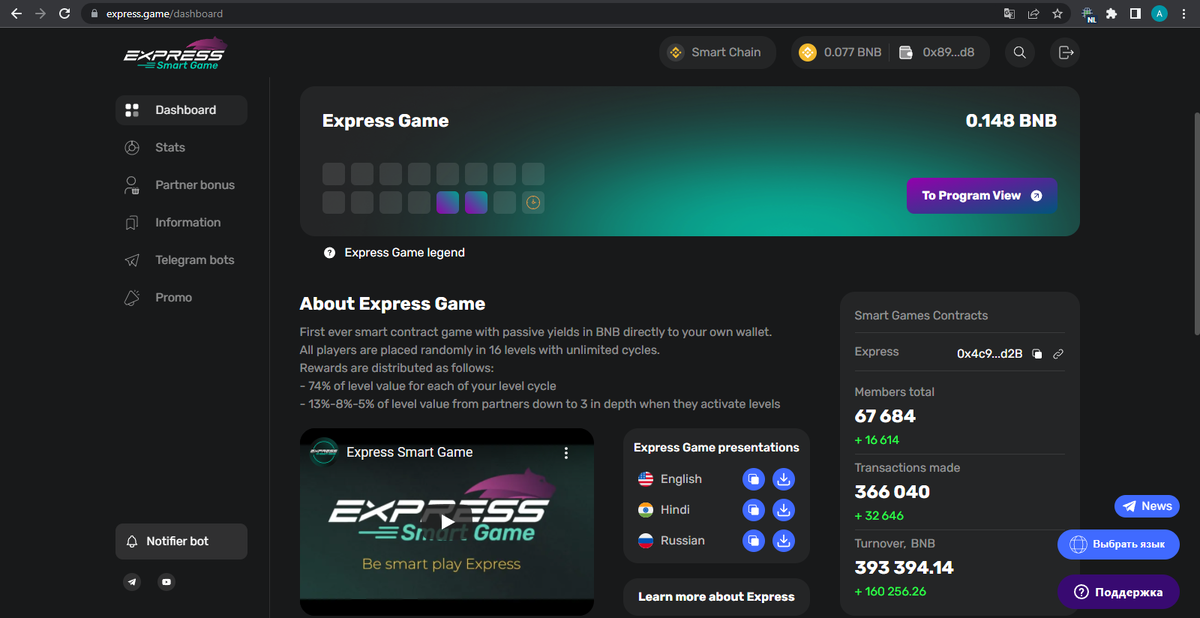
Task: Click the Transactions made value 366 040
Action: [x=892, y=492]
